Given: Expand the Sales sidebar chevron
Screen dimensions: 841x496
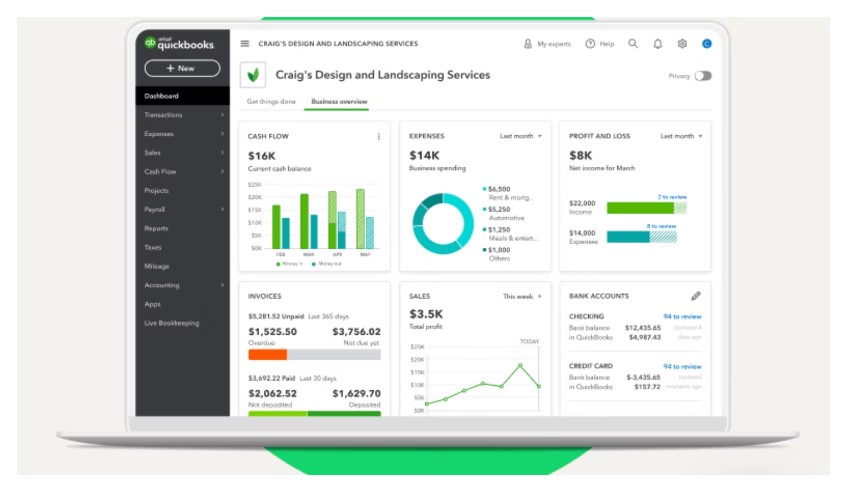Looking at the screenshot, I should click(x=222, y=153).
